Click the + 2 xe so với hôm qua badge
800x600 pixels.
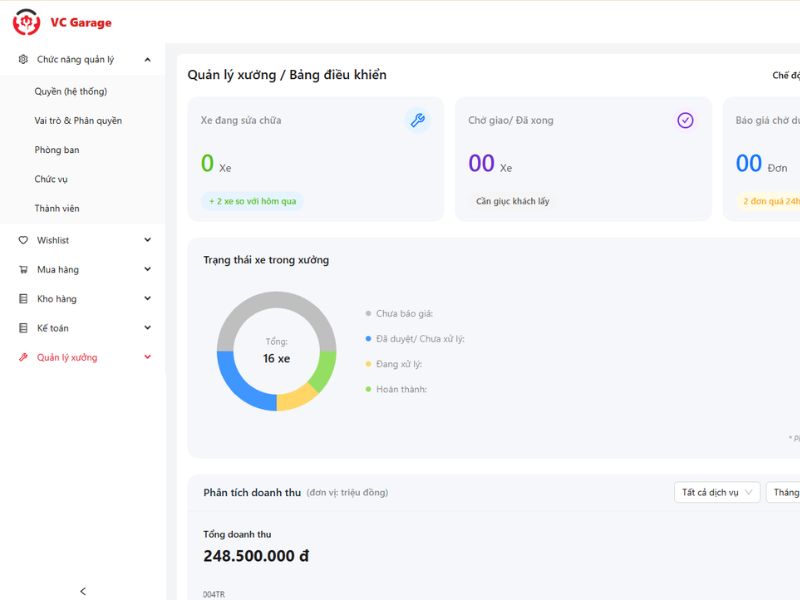click(253, 201)
